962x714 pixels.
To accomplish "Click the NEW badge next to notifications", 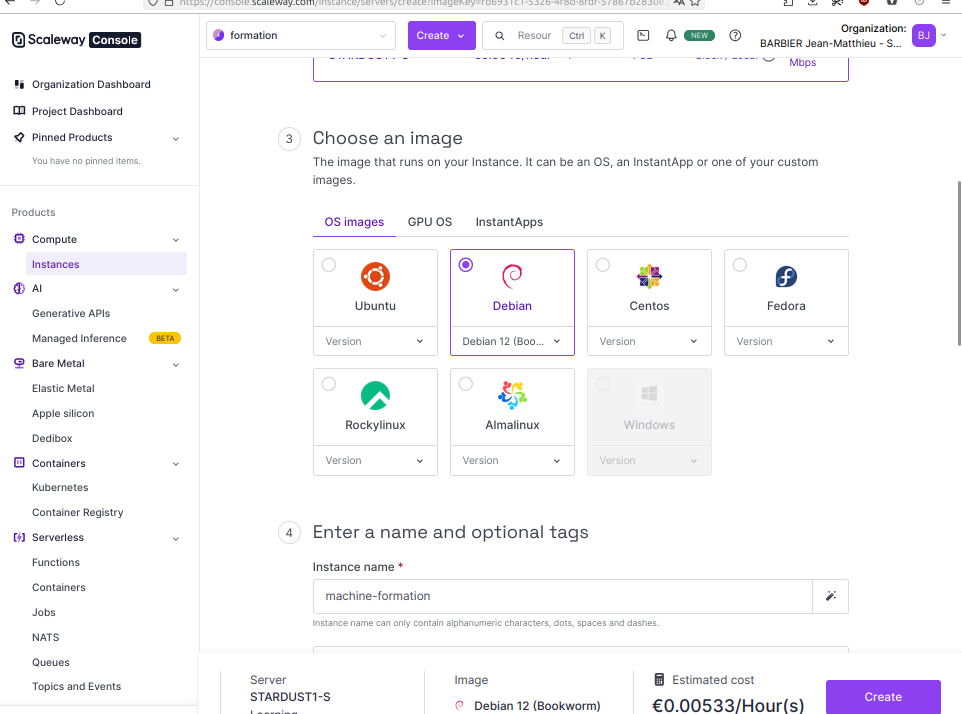I will (699, 36).
